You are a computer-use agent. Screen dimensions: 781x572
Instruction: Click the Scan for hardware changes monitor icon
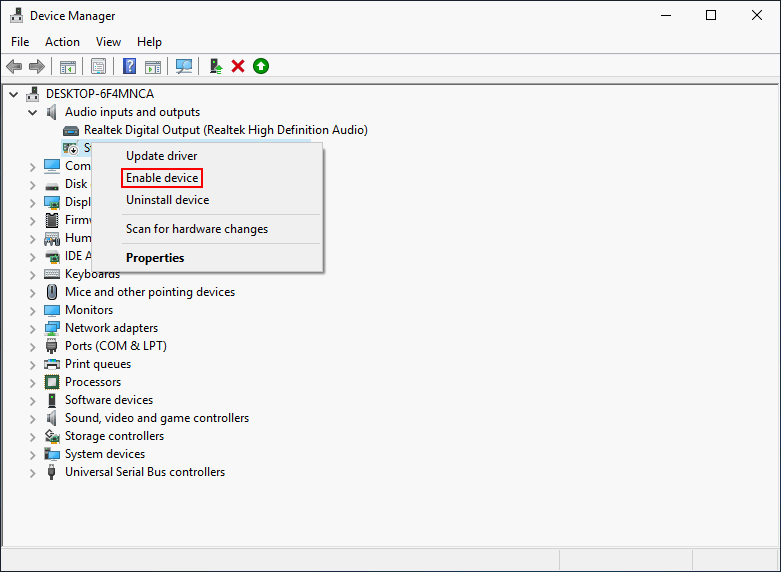(x=184, y=66)
